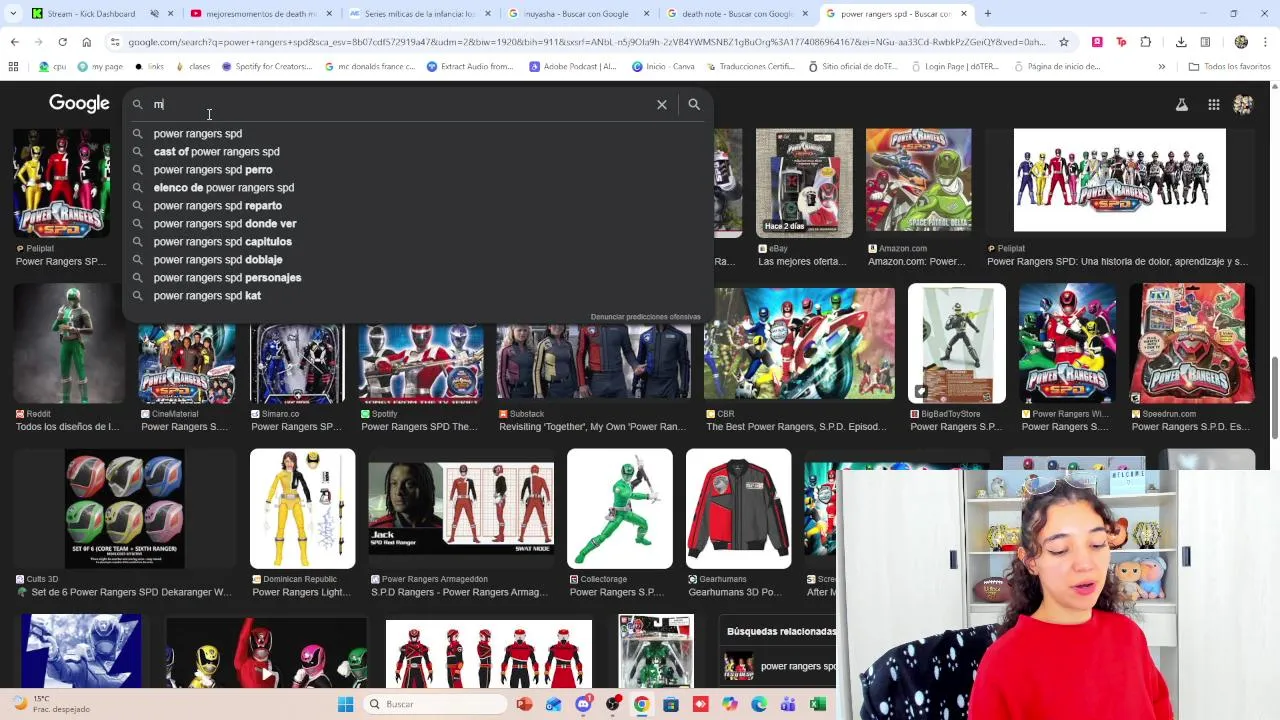The height and width of the screenshot is (720, 1280).
Task: Open 'cpu' bookmark
Action: [52, 67]
